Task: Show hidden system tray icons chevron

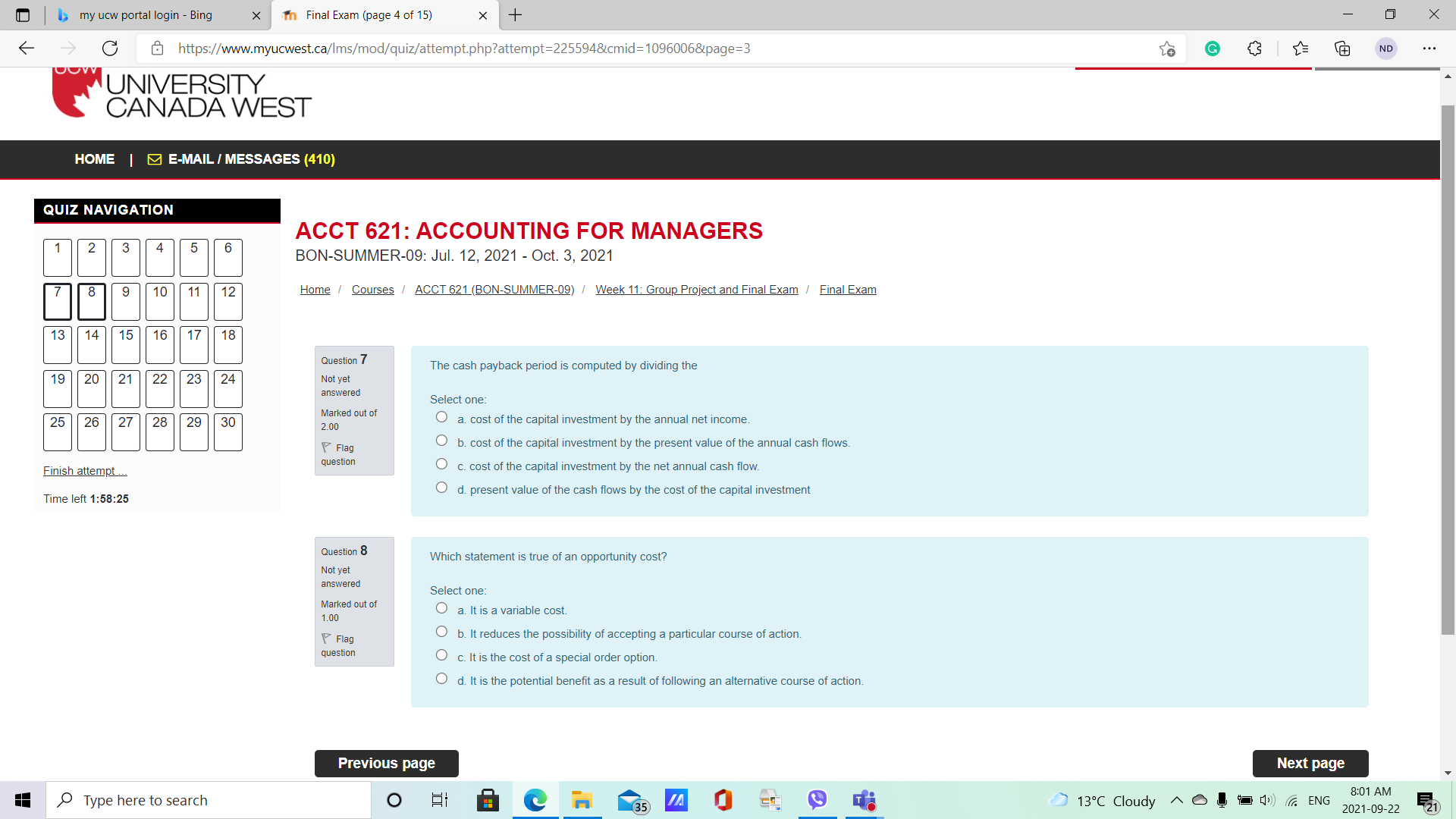Action: (1177, 800)
